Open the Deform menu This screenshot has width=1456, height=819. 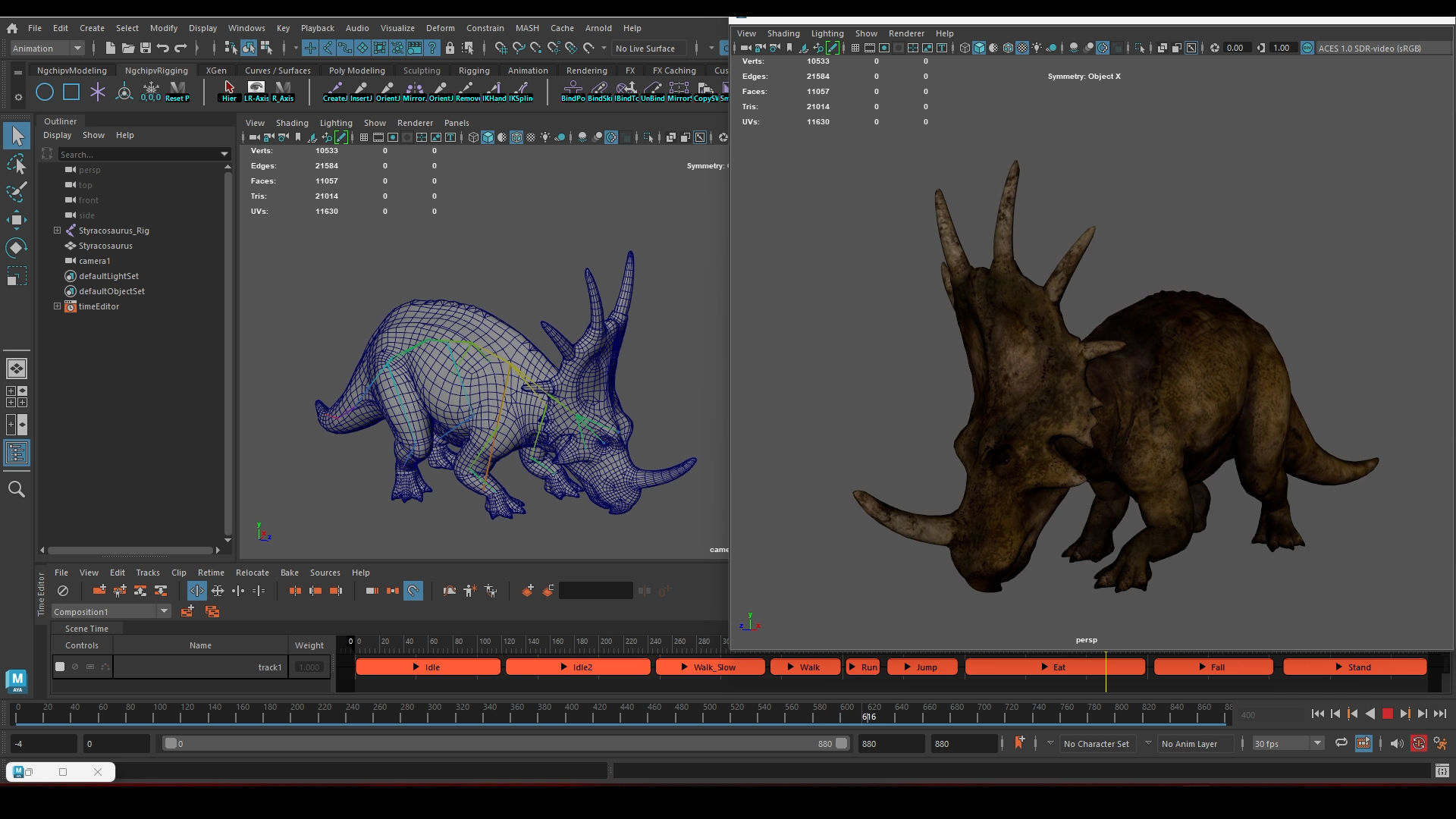click(x=440, y=28)
